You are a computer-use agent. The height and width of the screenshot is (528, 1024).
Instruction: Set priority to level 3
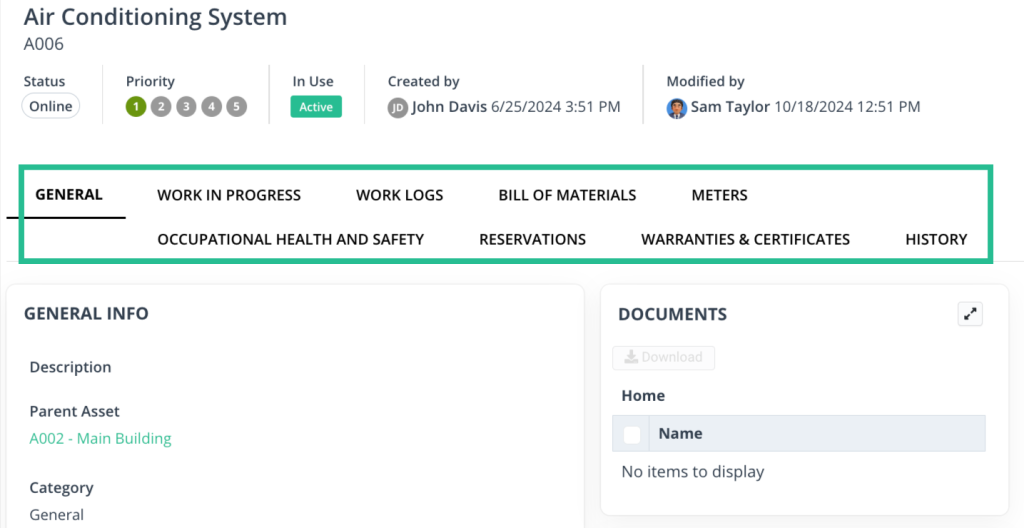click(x=186, y=107)
